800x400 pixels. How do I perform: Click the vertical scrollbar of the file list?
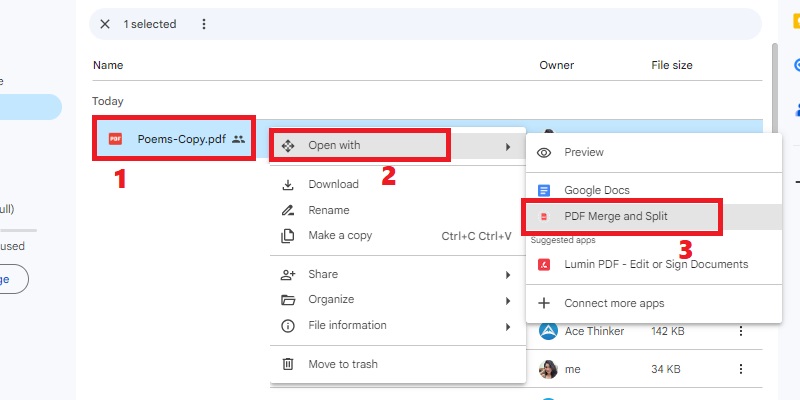click(x=774, y=87)
